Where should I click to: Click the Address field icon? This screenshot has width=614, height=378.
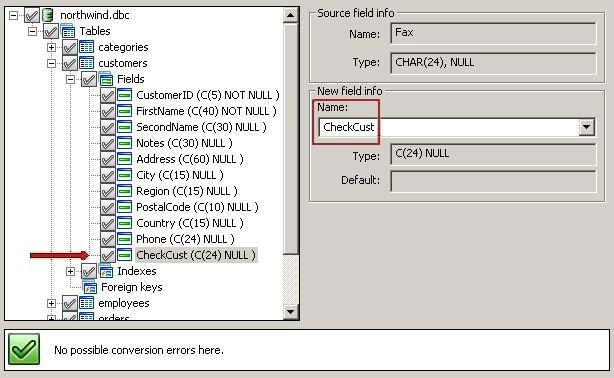point(125,159)
